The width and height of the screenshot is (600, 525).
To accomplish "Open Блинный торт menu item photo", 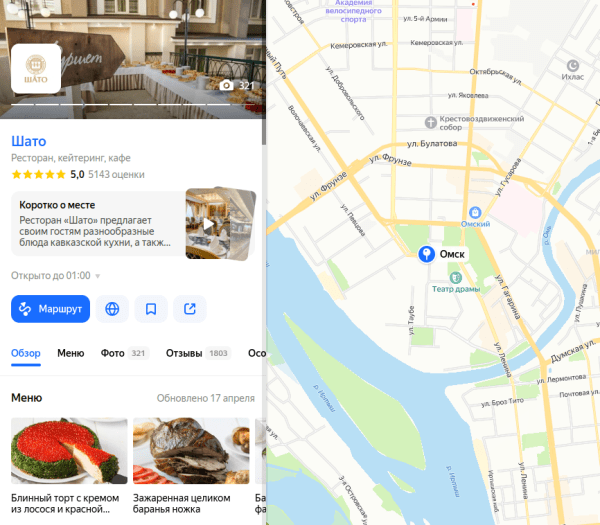I will [x=69, y=451].
